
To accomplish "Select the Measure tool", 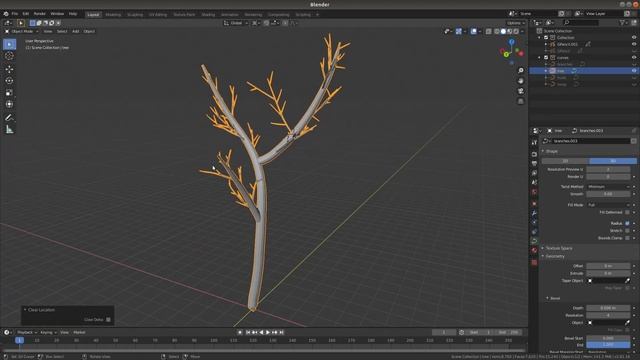I will (x=9, y=130).
